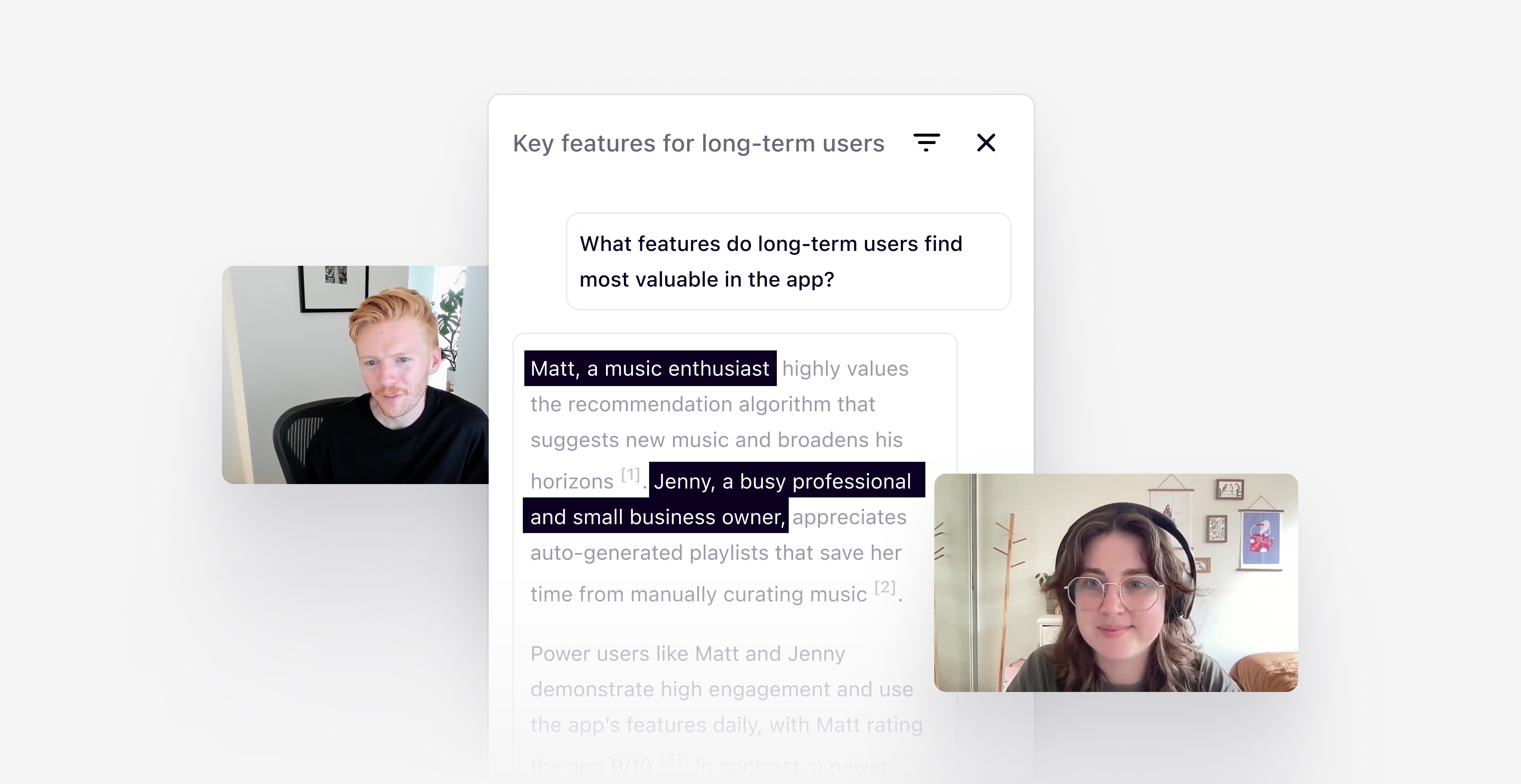Open citation reference [3]
Viewport: 1521px width, 784px height.
671,759
